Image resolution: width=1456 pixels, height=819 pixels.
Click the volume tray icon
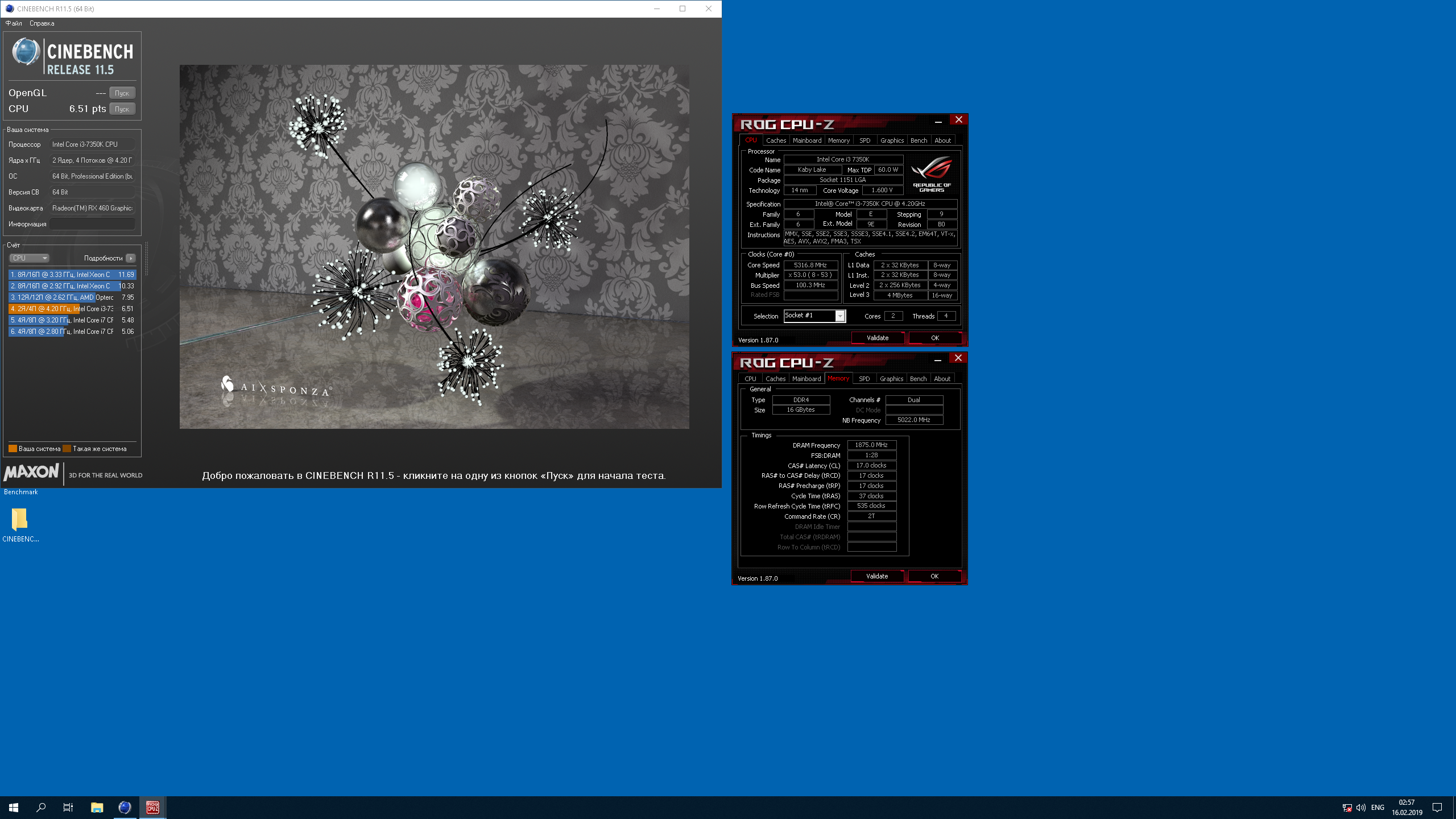[x=1361, y=808]
